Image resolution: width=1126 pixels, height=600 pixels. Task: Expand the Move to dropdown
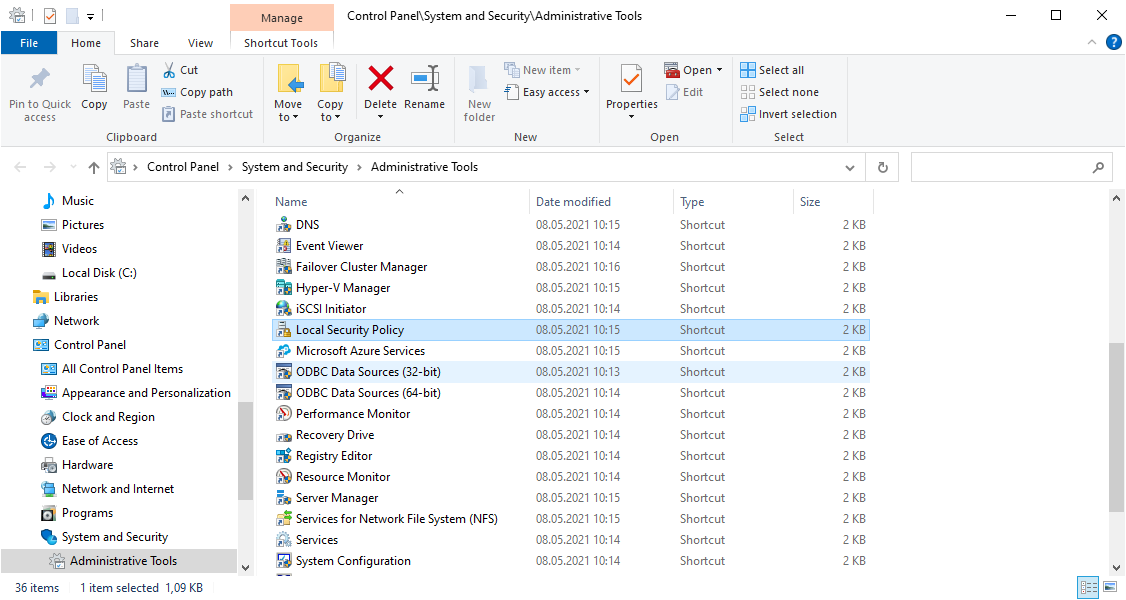[x=288, y=117]
